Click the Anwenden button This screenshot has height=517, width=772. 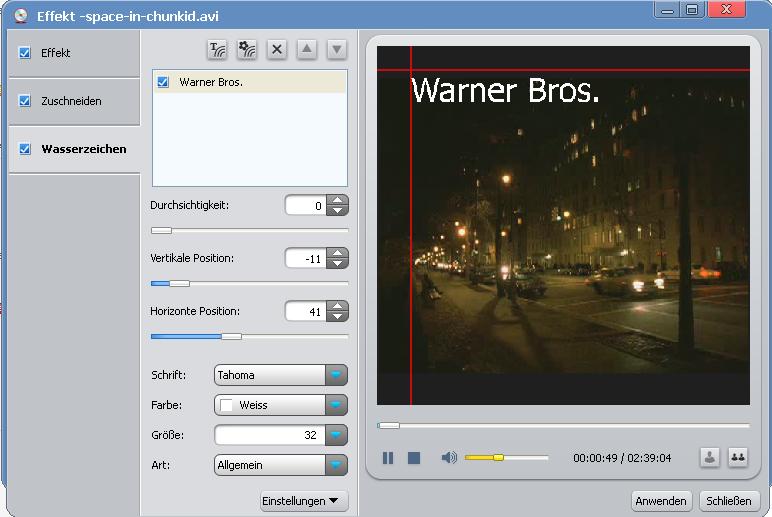(661, 501)
